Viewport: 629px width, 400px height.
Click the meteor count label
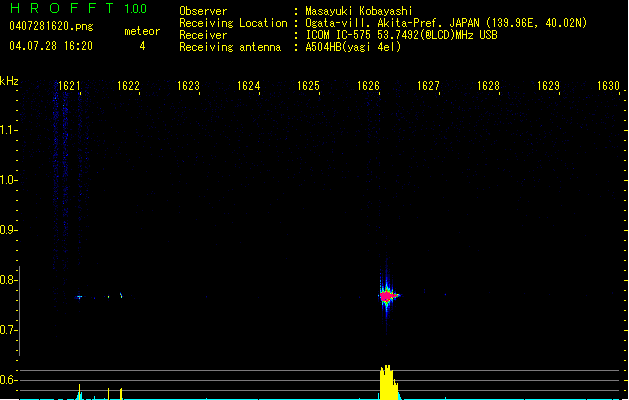tap(142, 31)
